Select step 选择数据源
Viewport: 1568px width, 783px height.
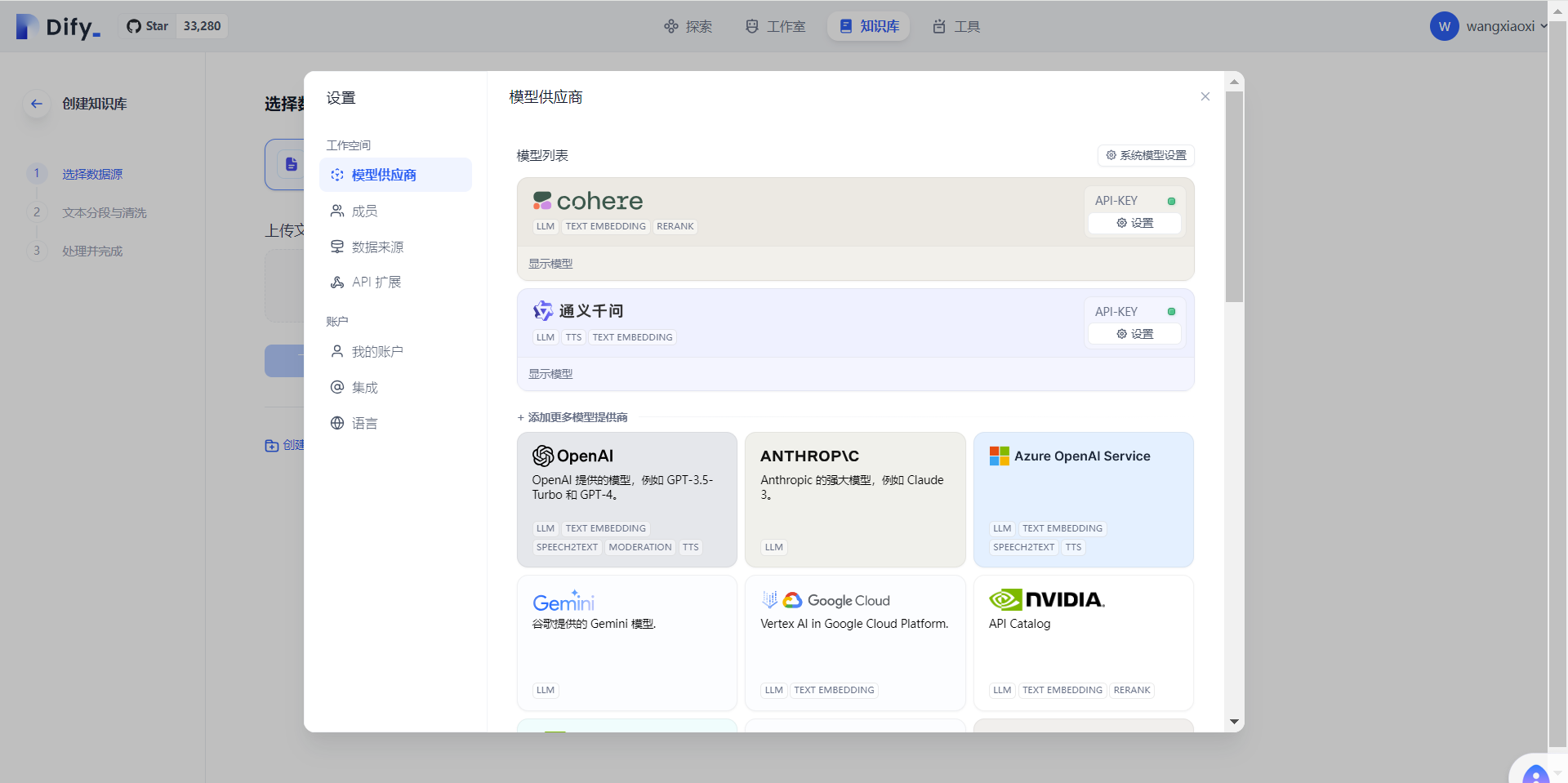click(x=92, y=174)
